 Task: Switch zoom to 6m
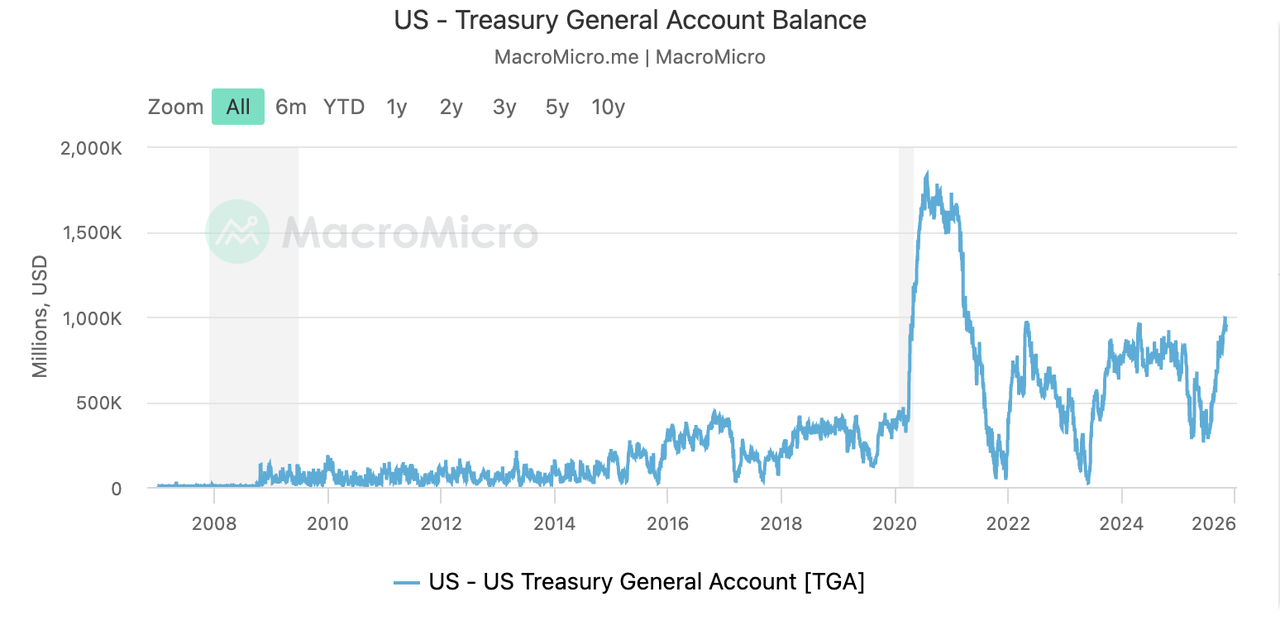click(x=291, y=107)
